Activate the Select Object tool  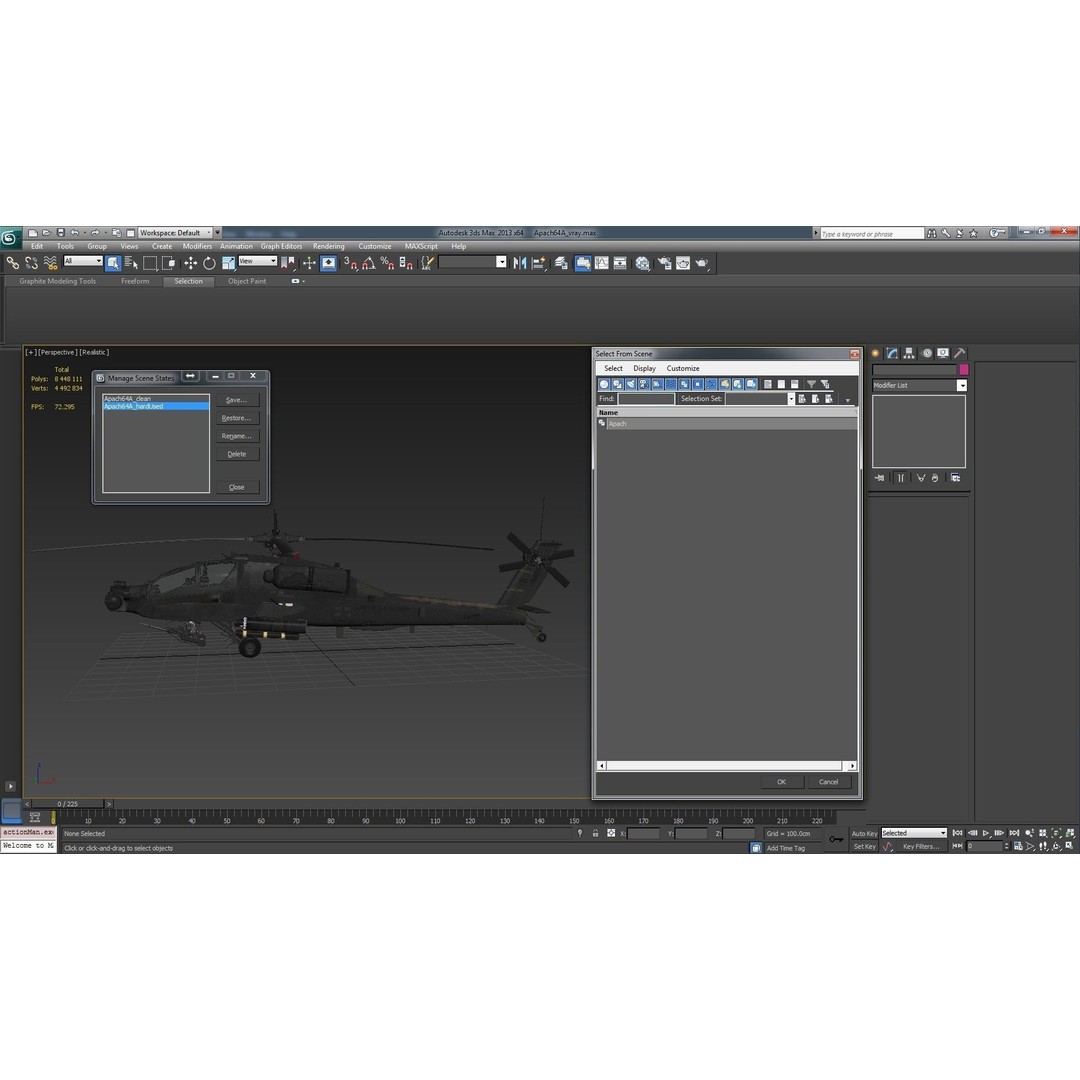(x=113, y=263)
